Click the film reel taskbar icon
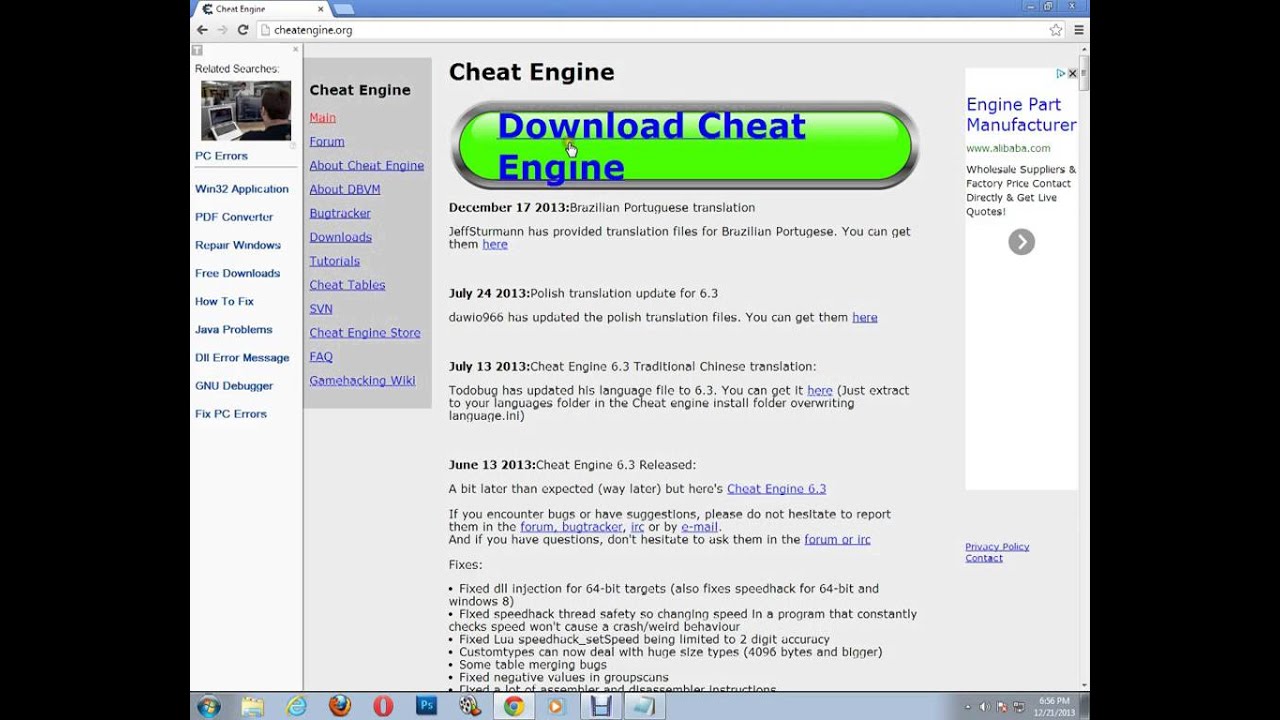 pyautogui.click(x=470, y=706)
